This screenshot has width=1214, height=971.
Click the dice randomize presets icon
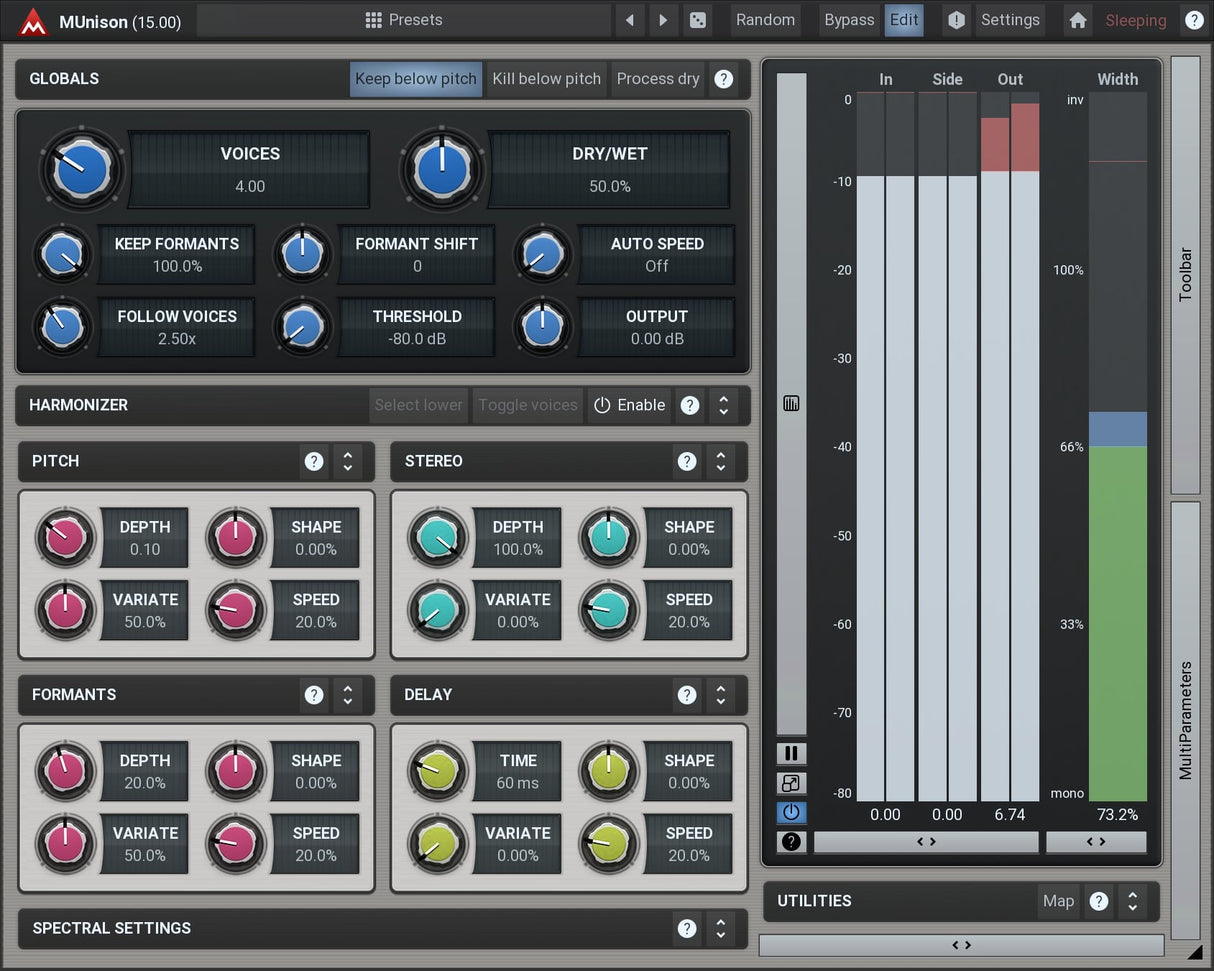(x=697, y=20)
